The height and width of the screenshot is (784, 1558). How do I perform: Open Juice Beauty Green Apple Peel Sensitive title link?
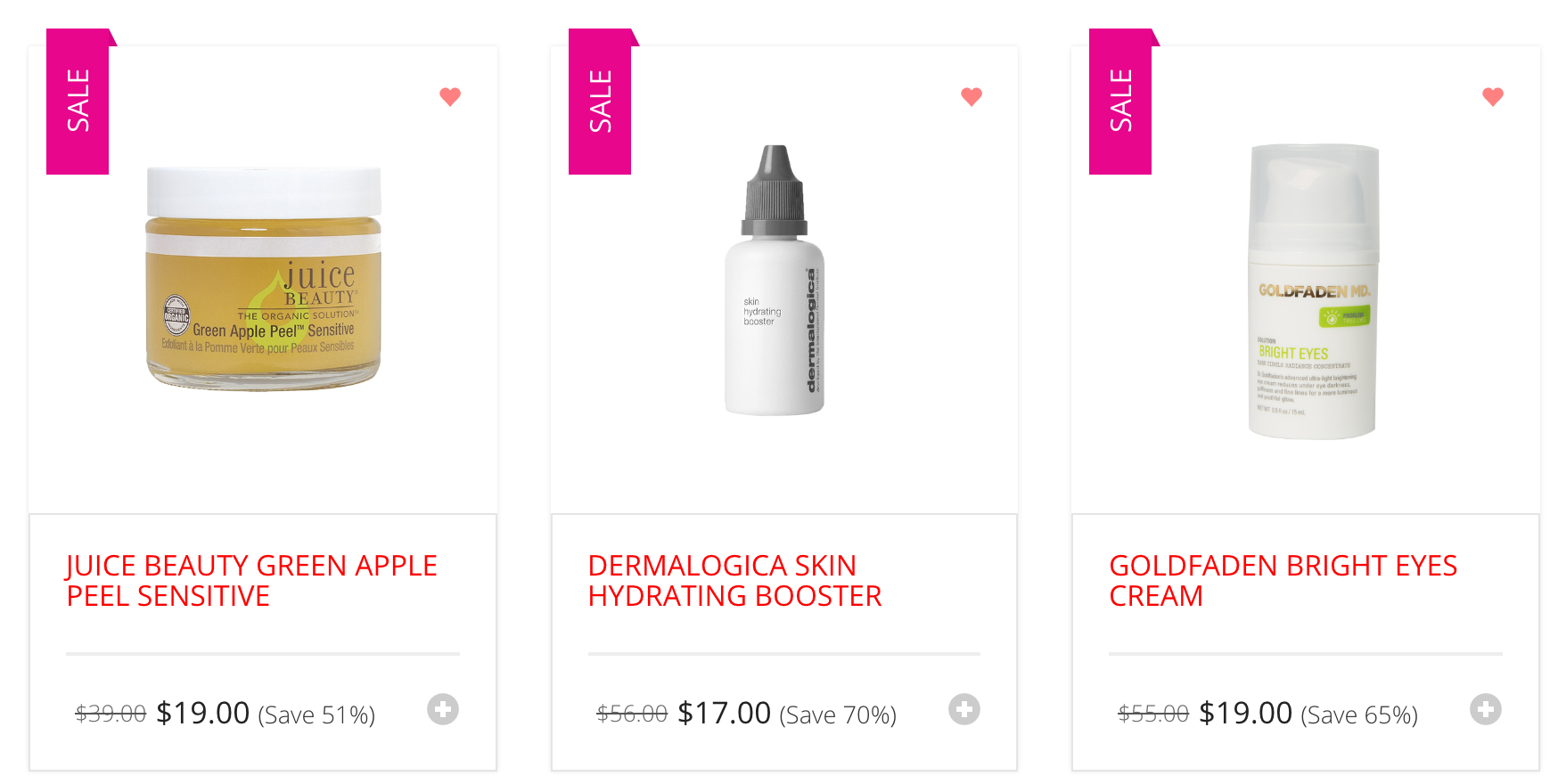[252, 581]
